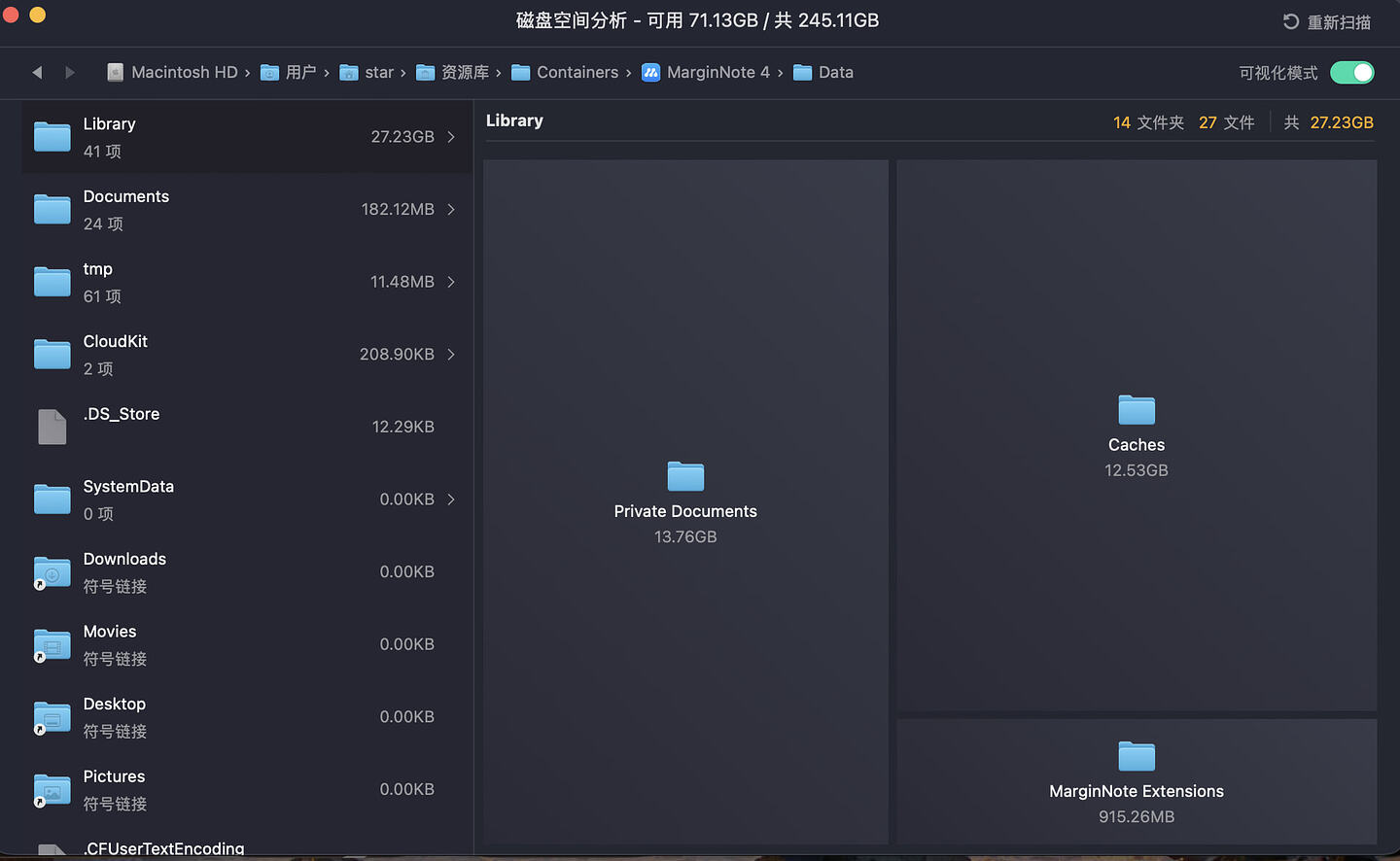Expand the SystemData folder chevron
Screen dimensions: 1400x861
(451, 499)
